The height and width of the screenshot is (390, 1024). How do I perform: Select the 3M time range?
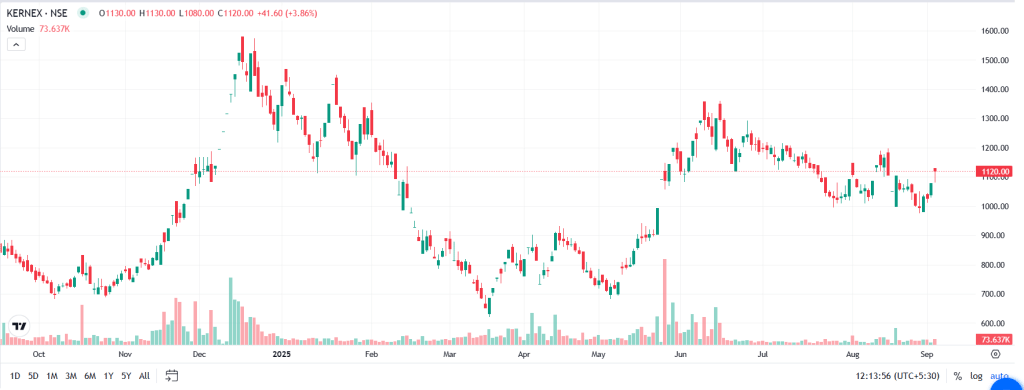71,376
